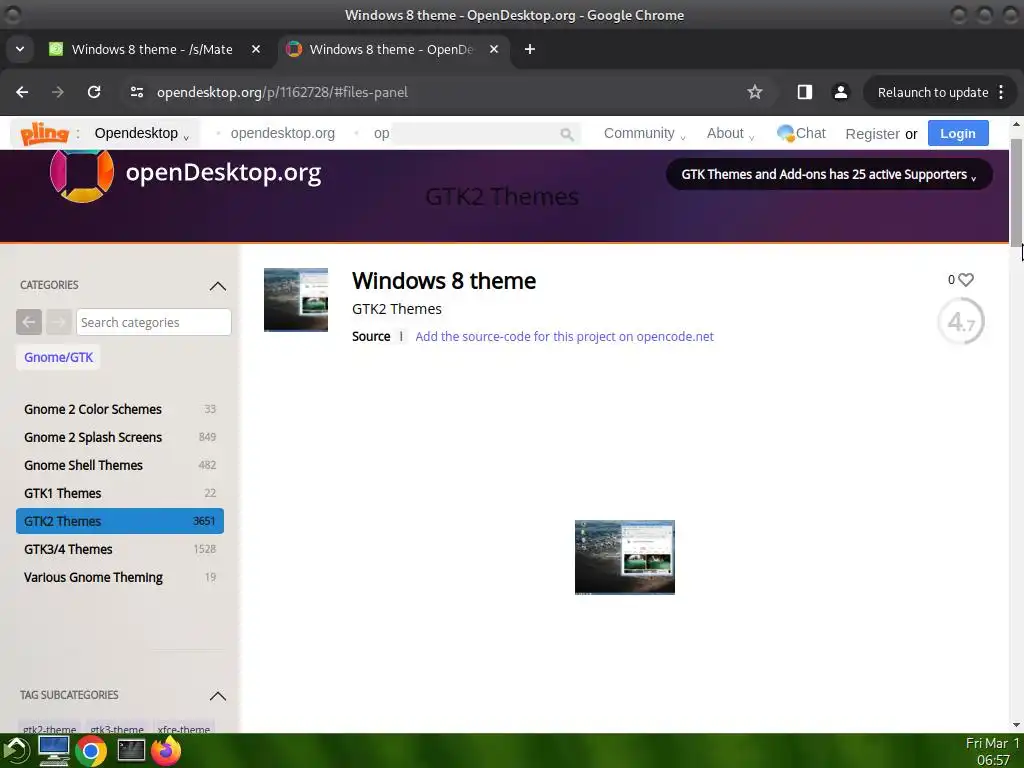Open a new browser tab
The image size is (1024, 768).
click(x=530, y=49)
